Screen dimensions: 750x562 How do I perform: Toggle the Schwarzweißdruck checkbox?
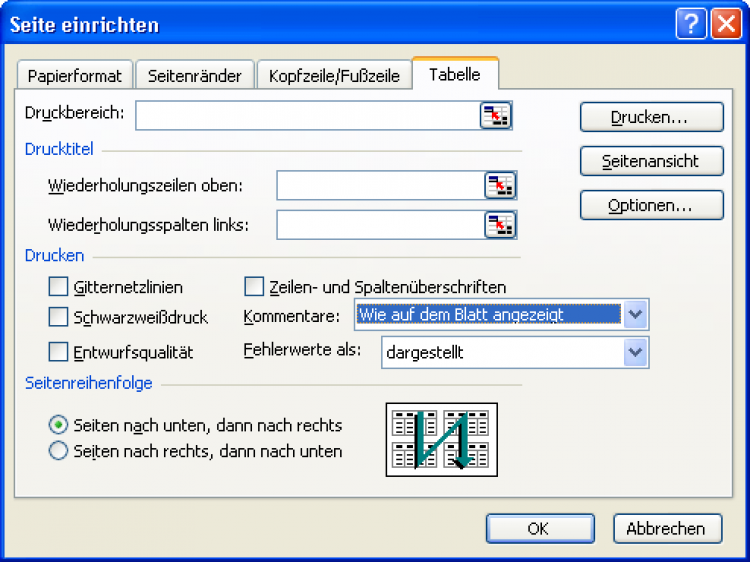[58, 317]
